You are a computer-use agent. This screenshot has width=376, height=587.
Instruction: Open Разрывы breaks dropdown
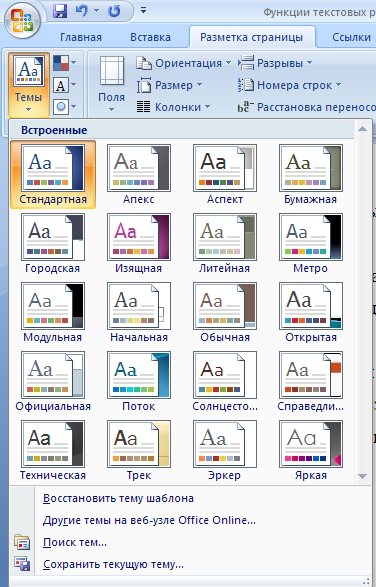275,63
